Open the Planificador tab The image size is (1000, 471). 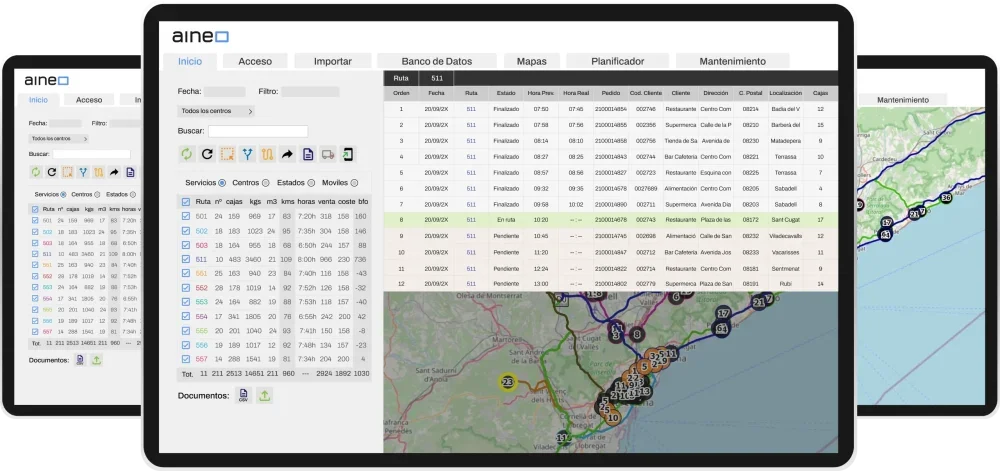click(x=617, y=61)
